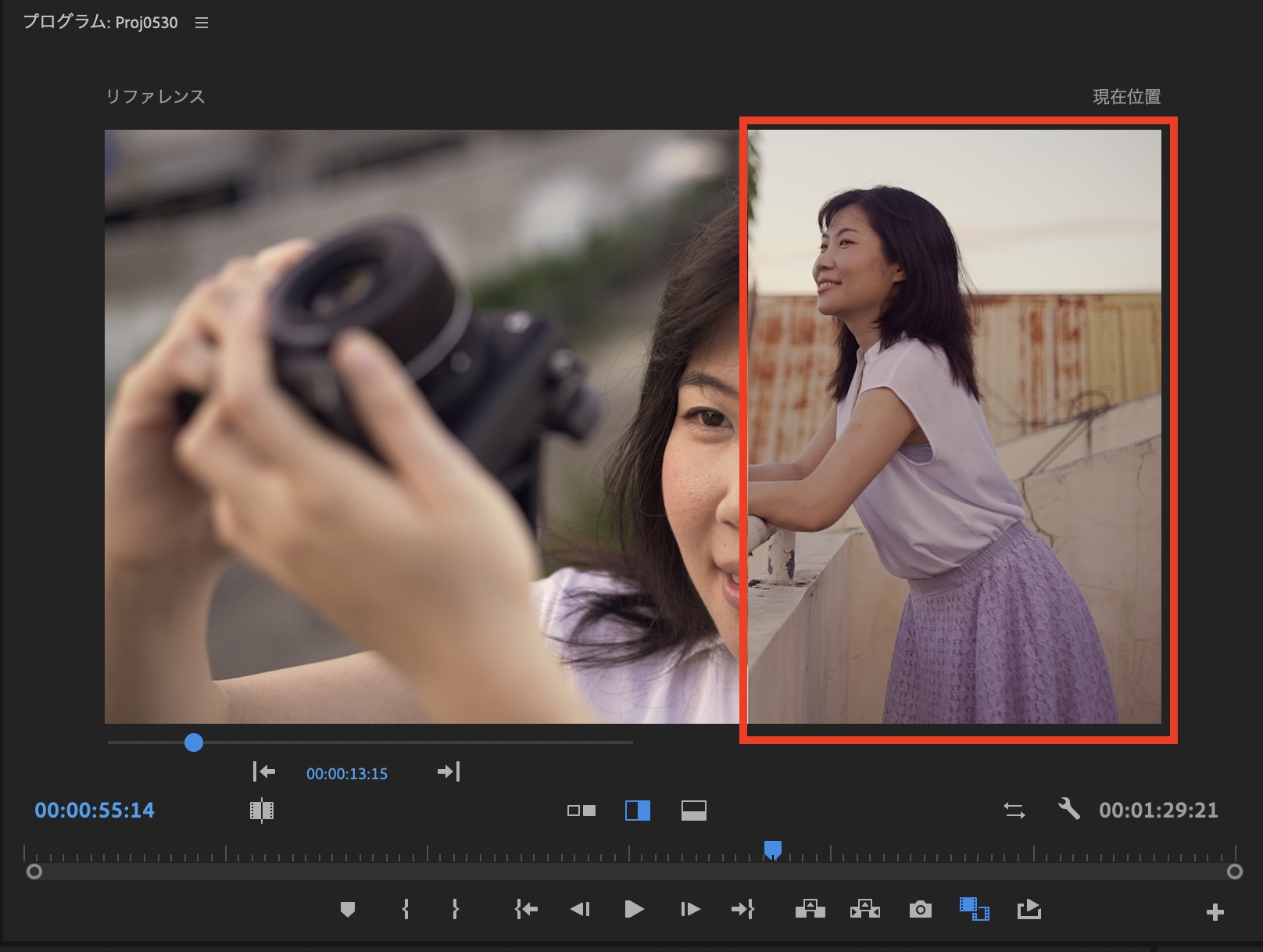Step back one frame

pyautogui.click(x=580, y=909)
